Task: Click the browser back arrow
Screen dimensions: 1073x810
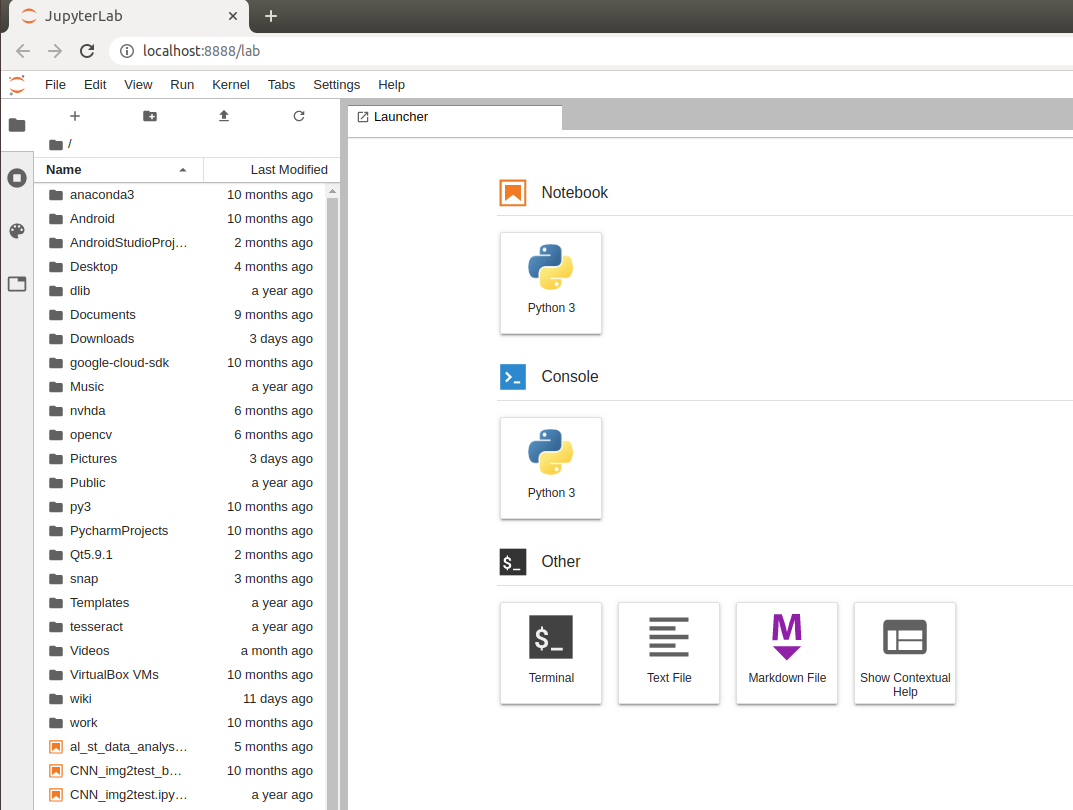Action: pos(23,51)
